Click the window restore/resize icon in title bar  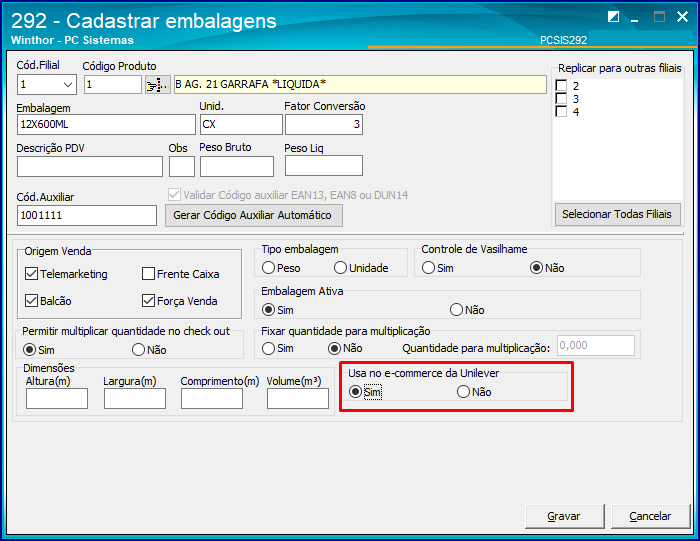click(613, 17)
